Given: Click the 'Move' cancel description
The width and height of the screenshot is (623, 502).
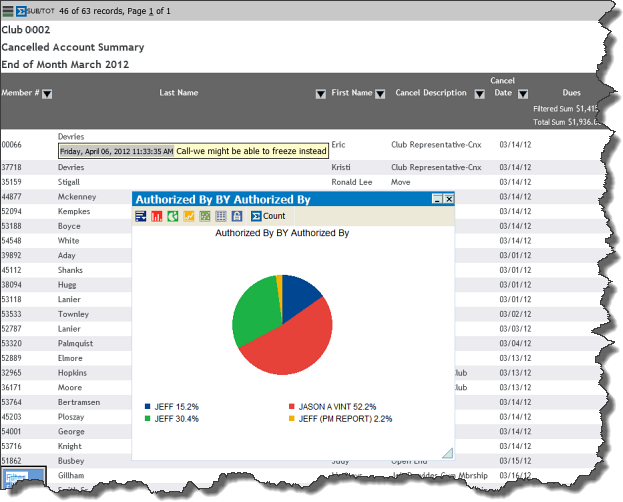Looking at the screenshot, I should point(400,182).
